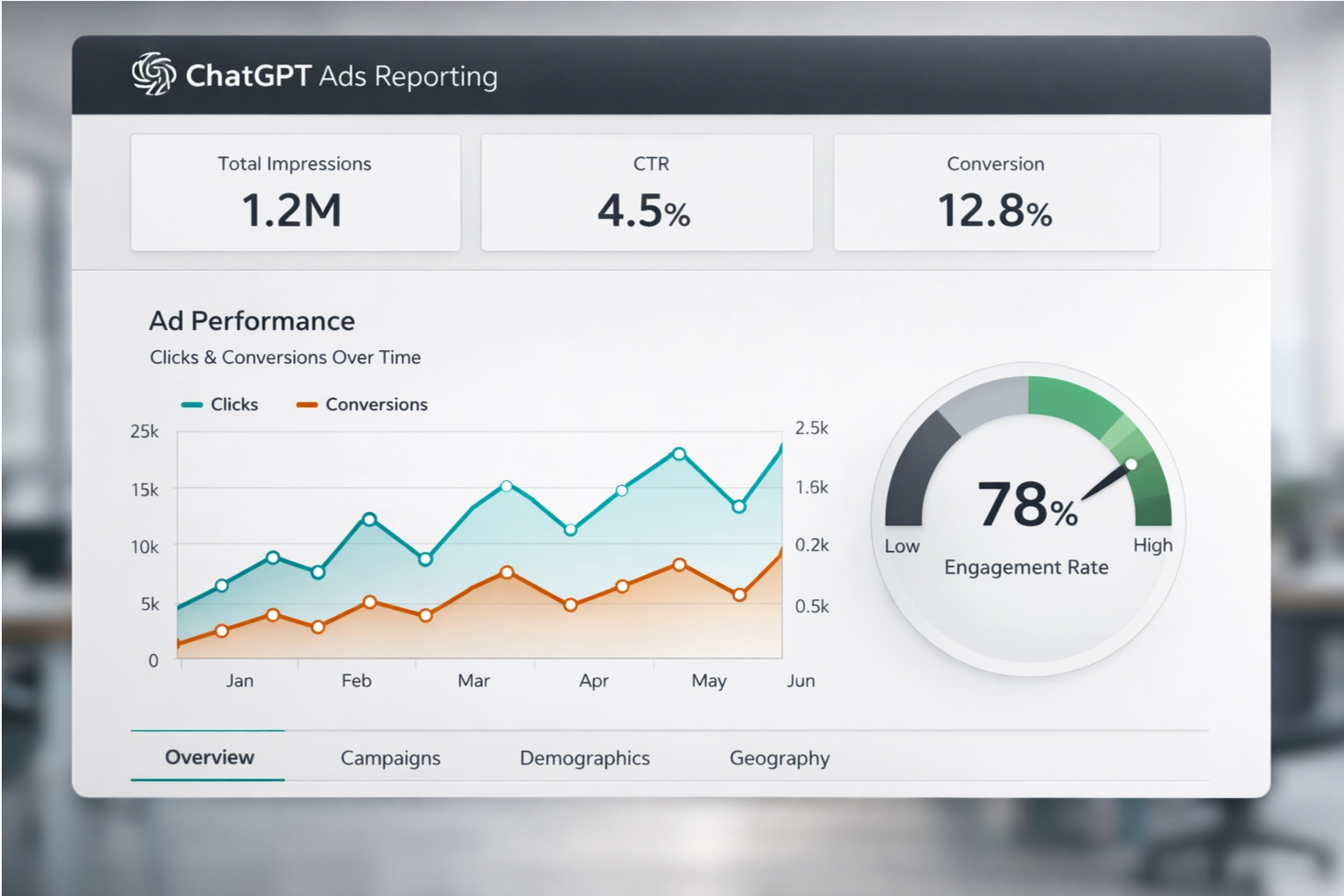Viewport: 1344px width, 896px height.
Task: Expand the Ad Performance chart section
Action: [x=251, y=321]
